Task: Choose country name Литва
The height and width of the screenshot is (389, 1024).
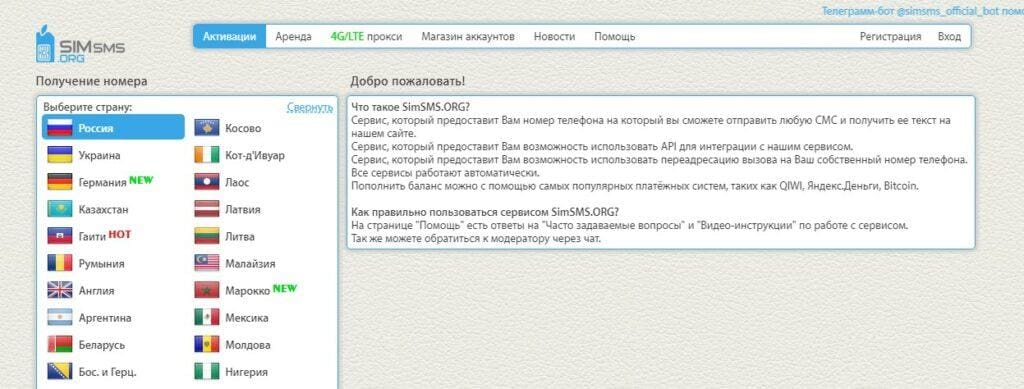Action: coord(240,237)
